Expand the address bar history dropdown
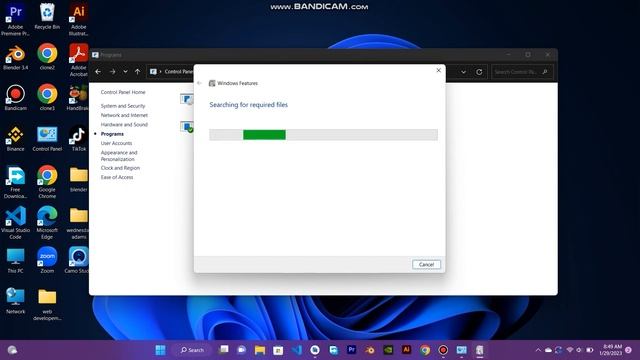The image size is (640, 360). click(x=463, y=72)
